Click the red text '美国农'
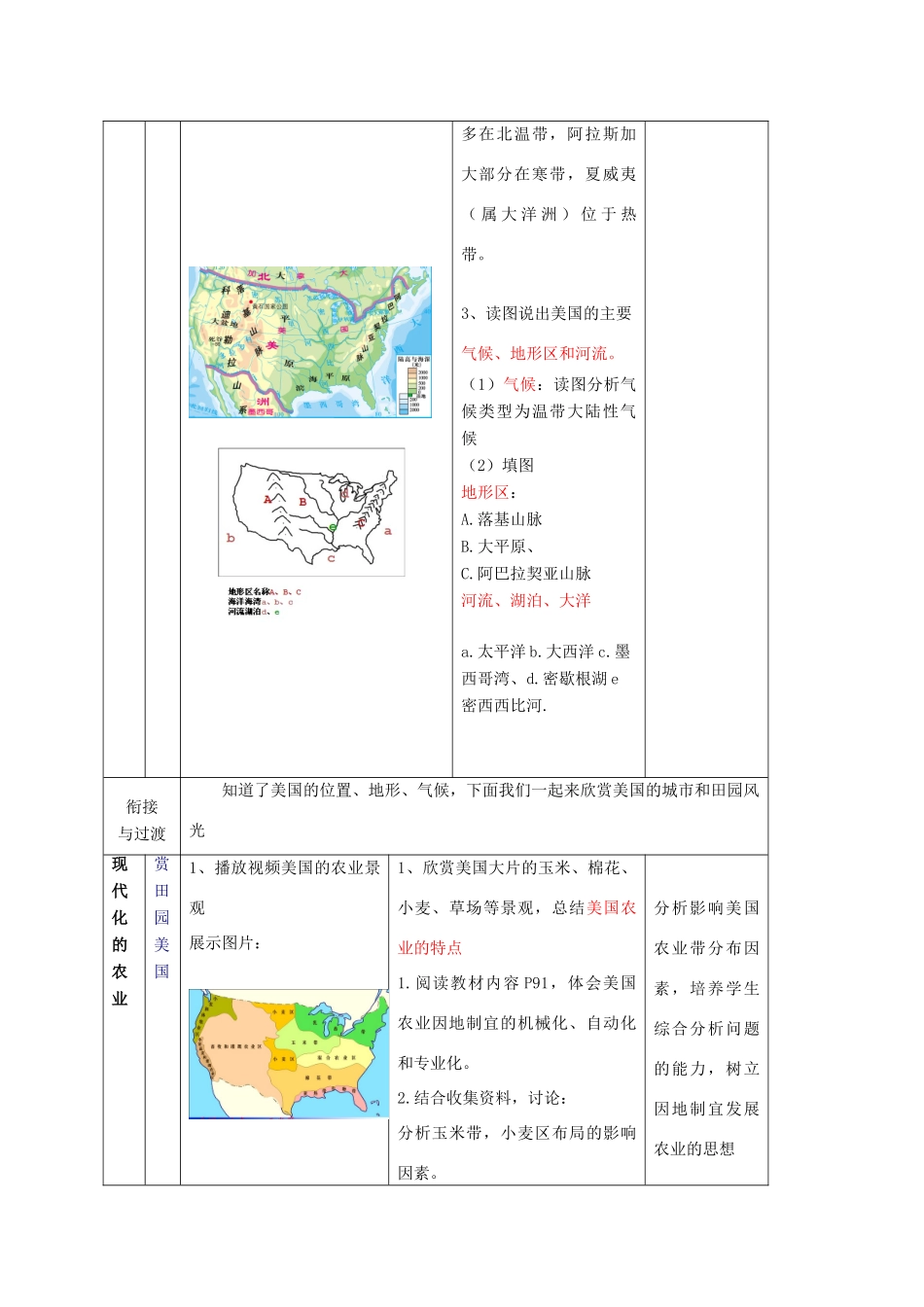Screen dimensions: 924x1307 [x=612, y=908]
